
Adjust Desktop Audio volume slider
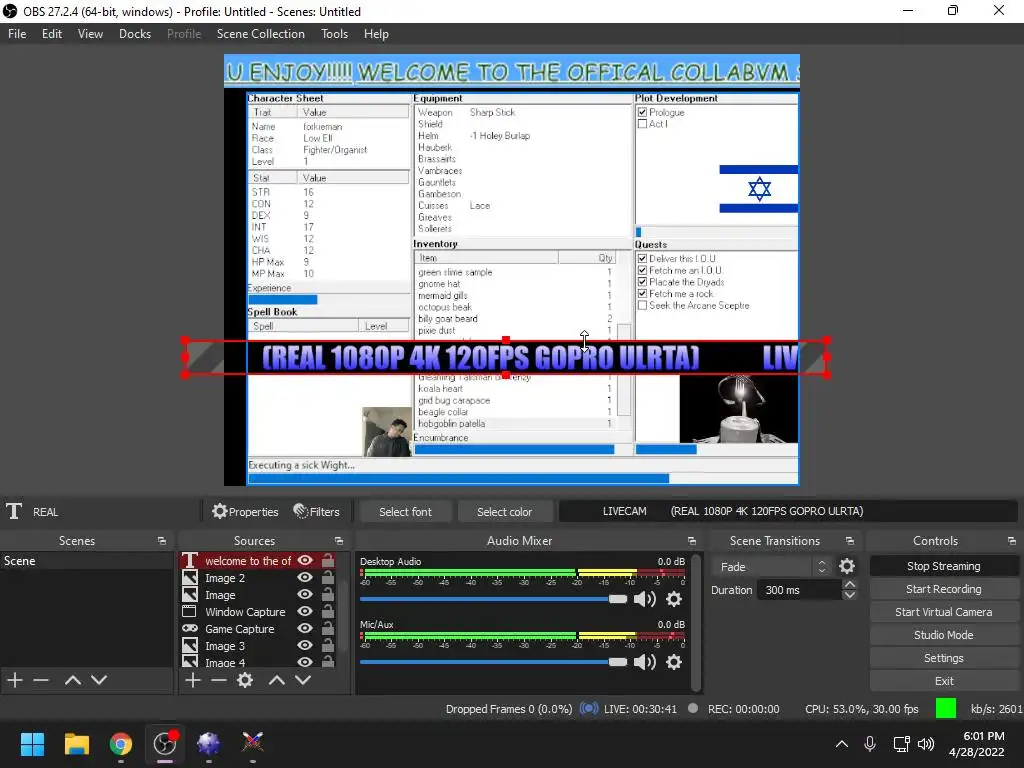pos(493,599)
